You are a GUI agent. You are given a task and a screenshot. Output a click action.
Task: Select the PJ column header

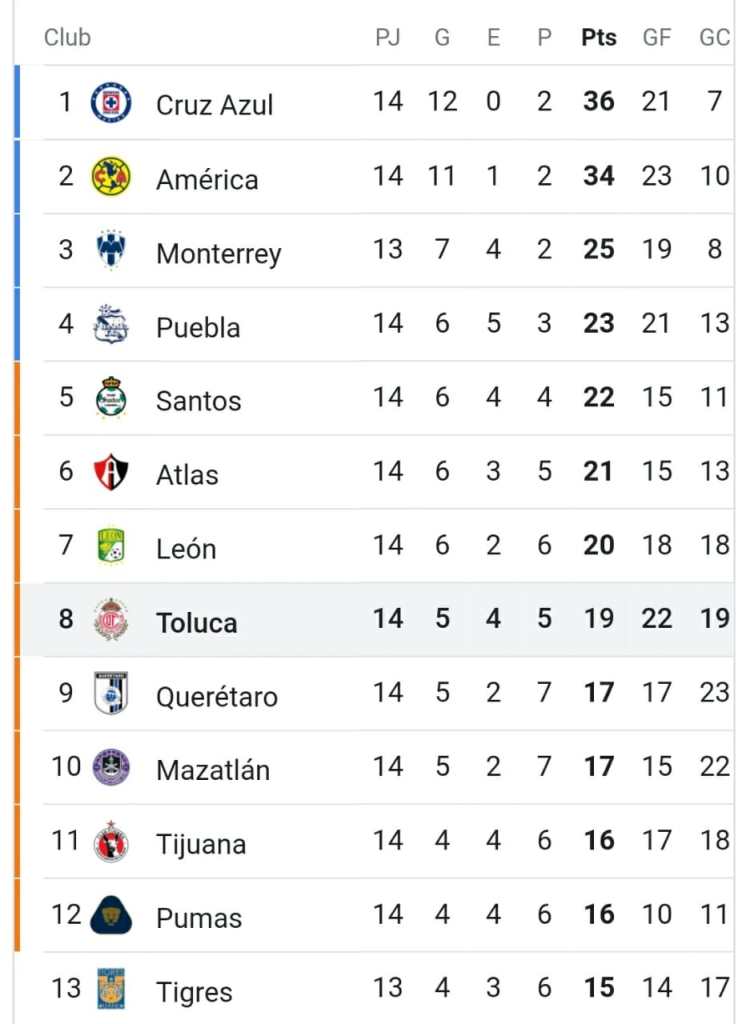point(387,37)
